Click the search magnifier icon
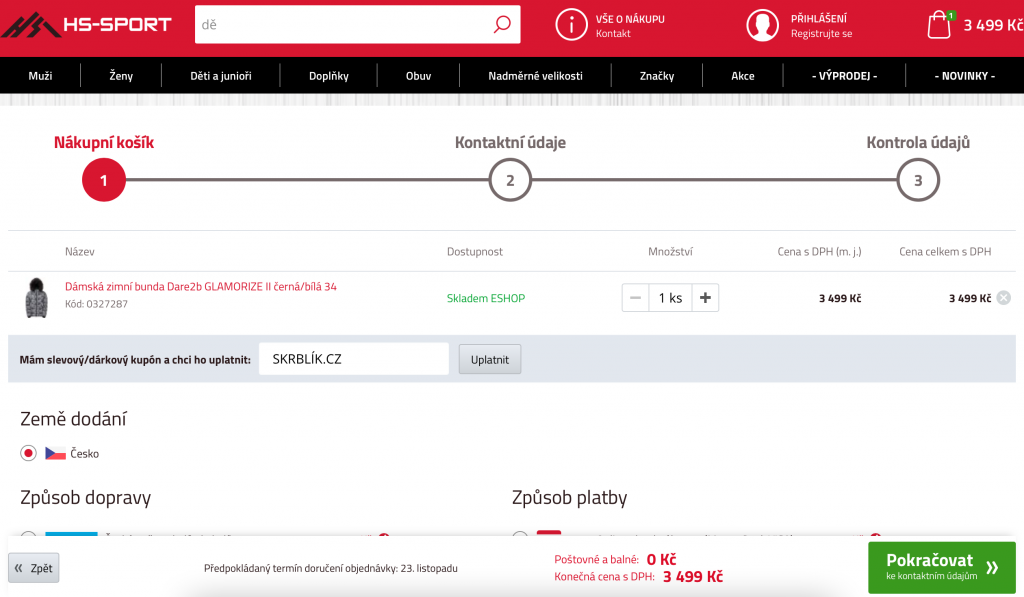This screenshot has width=1024, height=597. 502,25
